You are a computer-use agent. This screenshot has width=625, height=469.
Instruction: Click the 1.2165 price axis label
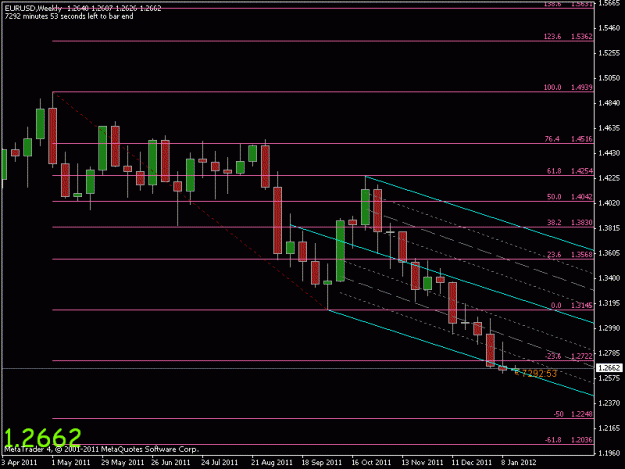tap(609, 428)
